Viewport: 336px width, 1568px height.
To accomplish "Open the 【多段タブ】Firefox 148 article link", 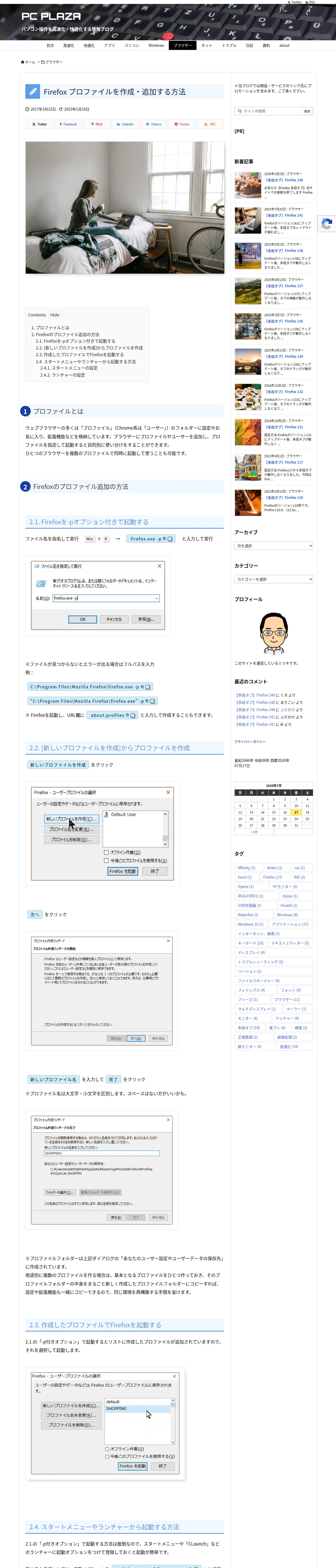I will click(284, 180).
